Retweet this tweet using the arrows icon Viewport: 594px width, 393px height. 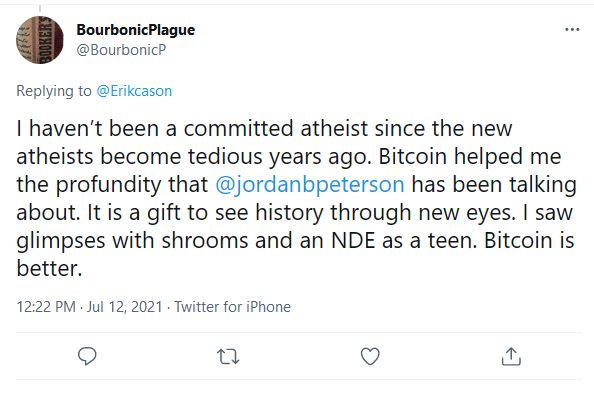228,357
